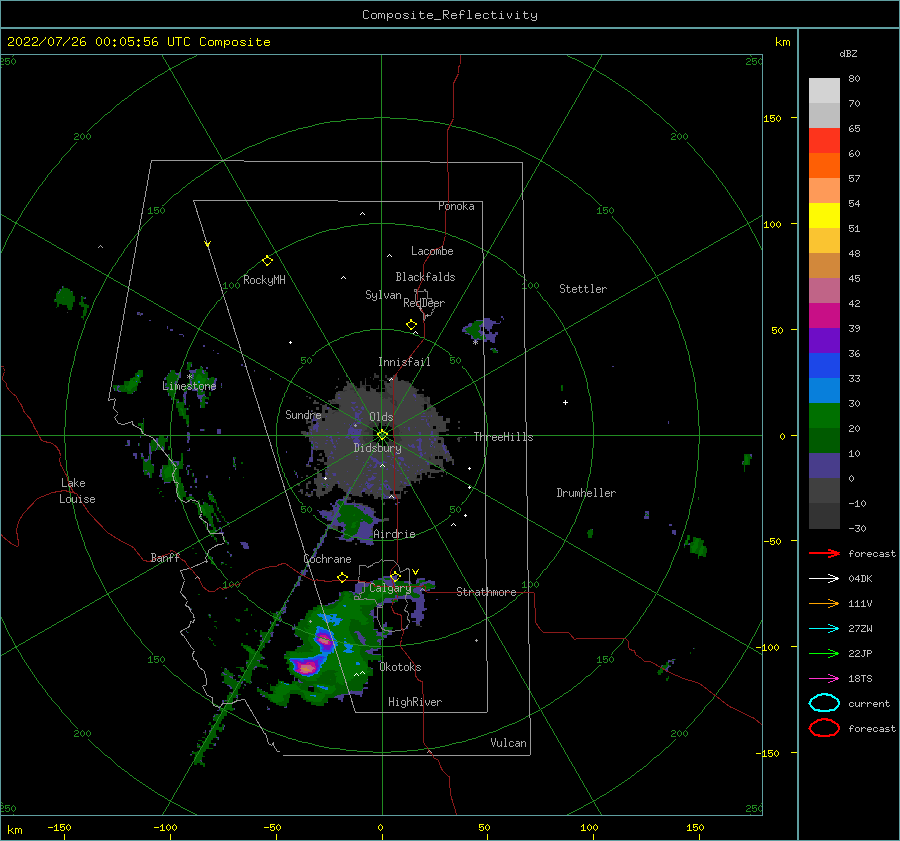Click the bright green swatch below 30
Viewport: 900px width, 841px height.
pyautogui.click(x=824, y=415)
